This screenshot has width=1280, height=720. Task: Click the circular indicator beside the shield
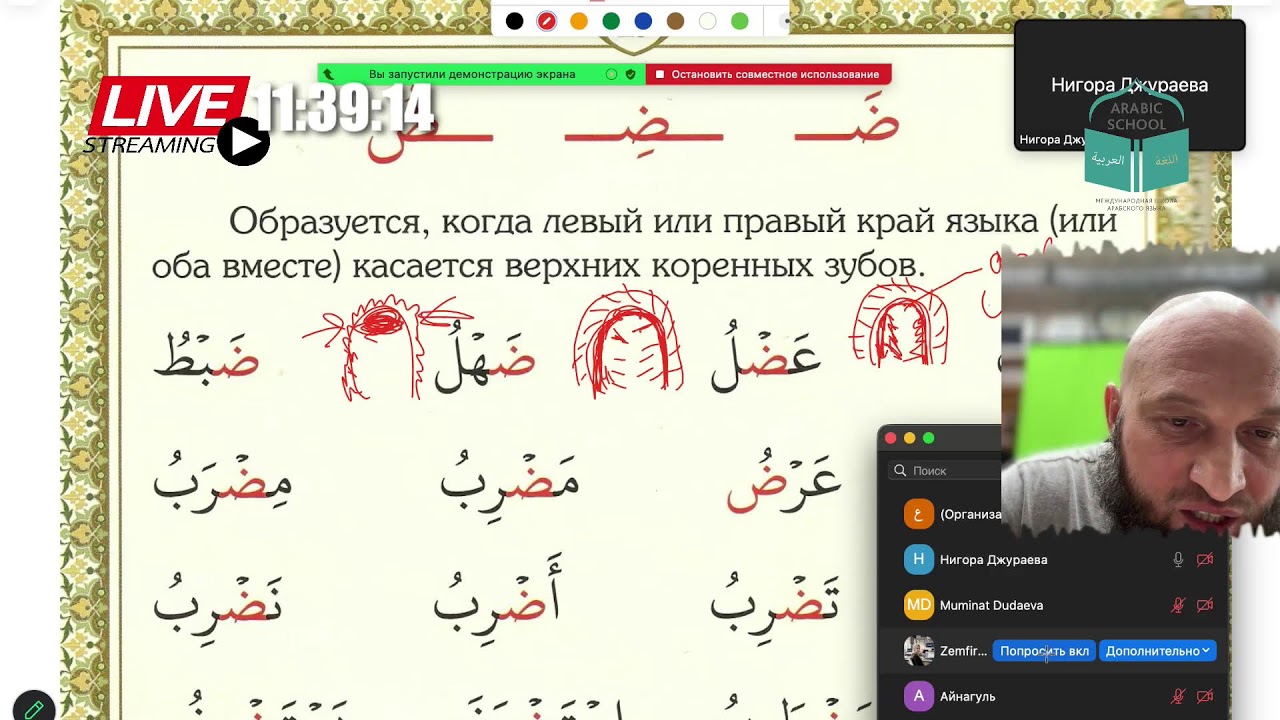pos(611,74)
